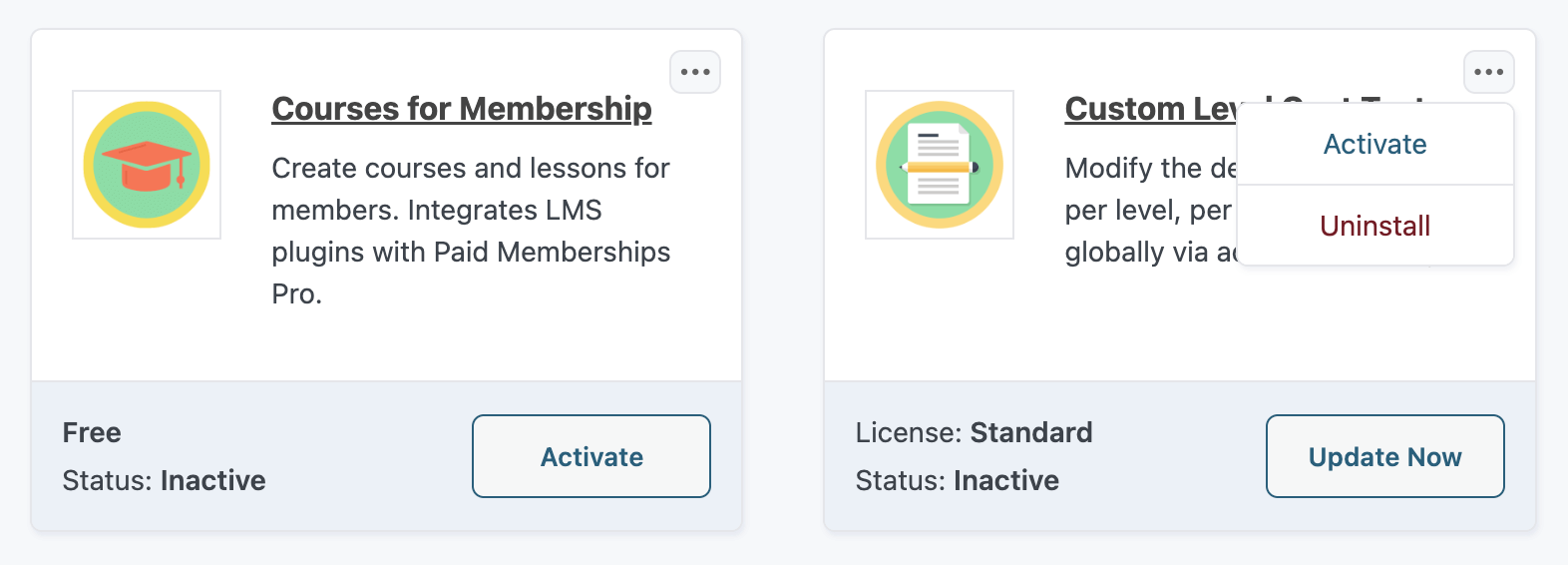Click the 'plugins with Paid Memberships' text line
The width and height of the screenshot is (1568, 565).
point(471,253)
